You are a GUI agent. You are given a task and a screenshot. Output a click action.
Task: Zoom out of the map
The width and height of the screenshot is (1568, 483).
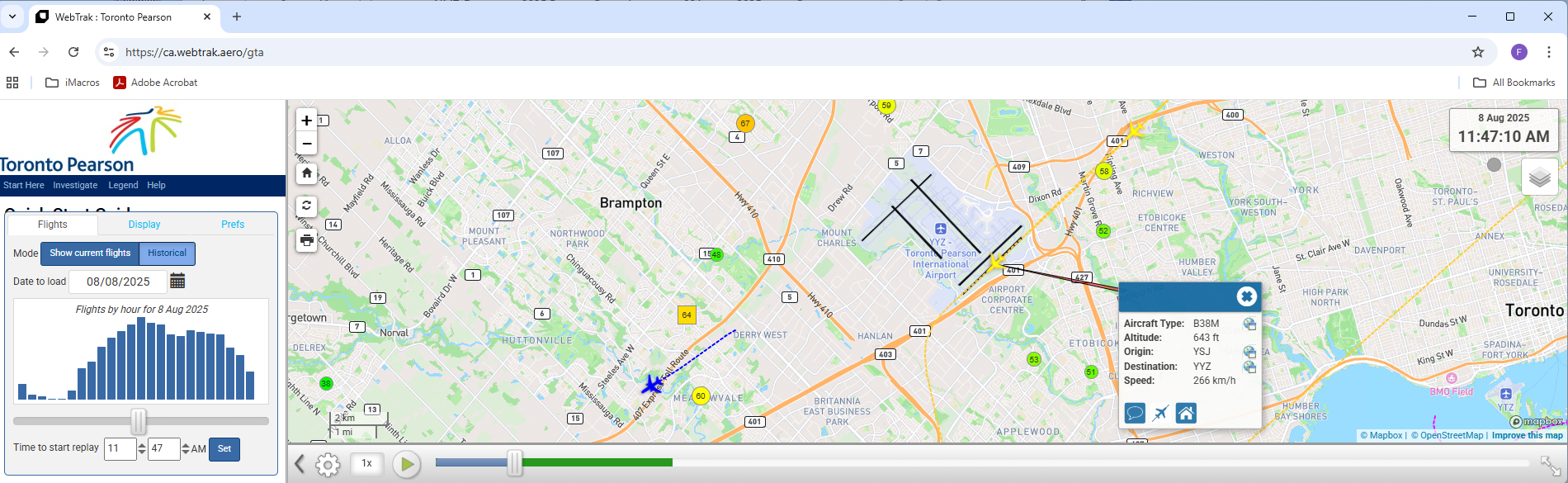pos(306,143)
